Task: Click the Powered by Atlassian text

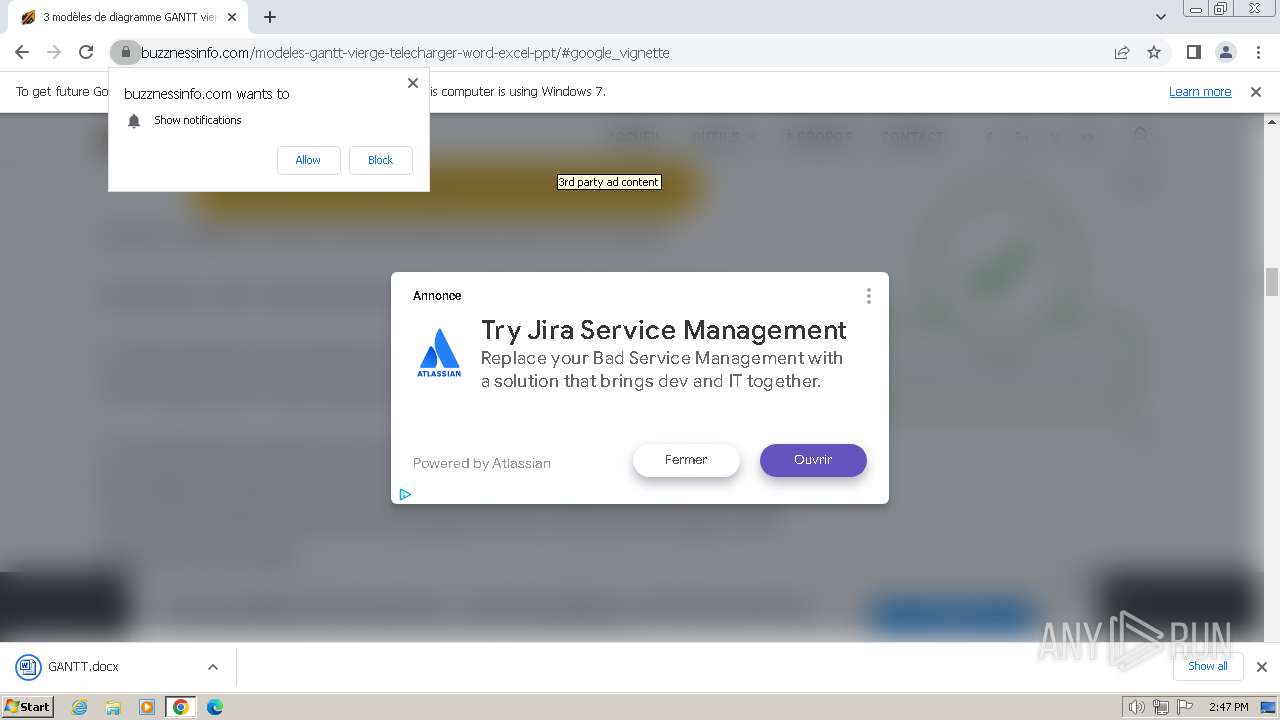Action: (482, 463)
